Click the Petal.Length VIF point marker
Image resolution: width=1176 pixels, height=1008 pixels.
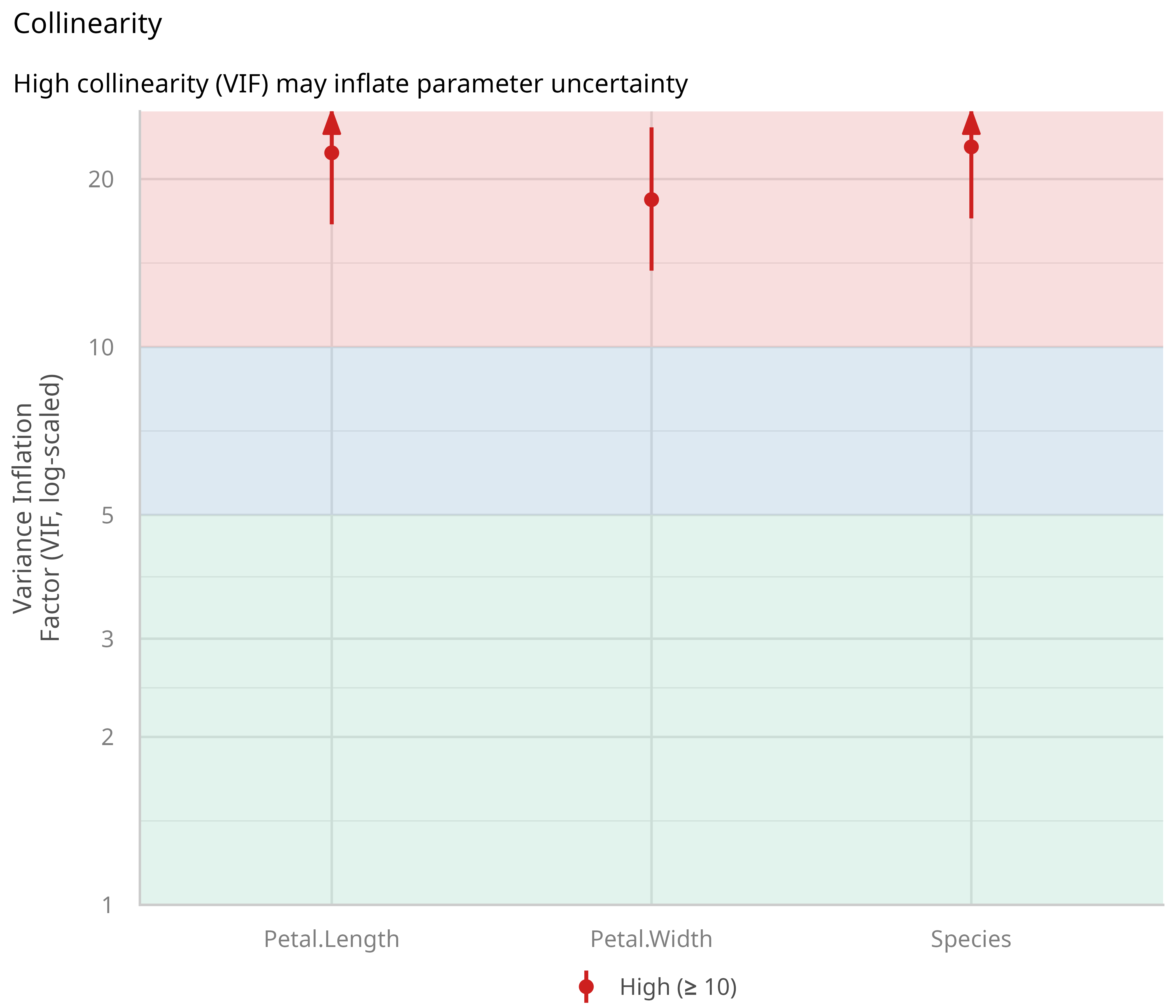(332, 153)
